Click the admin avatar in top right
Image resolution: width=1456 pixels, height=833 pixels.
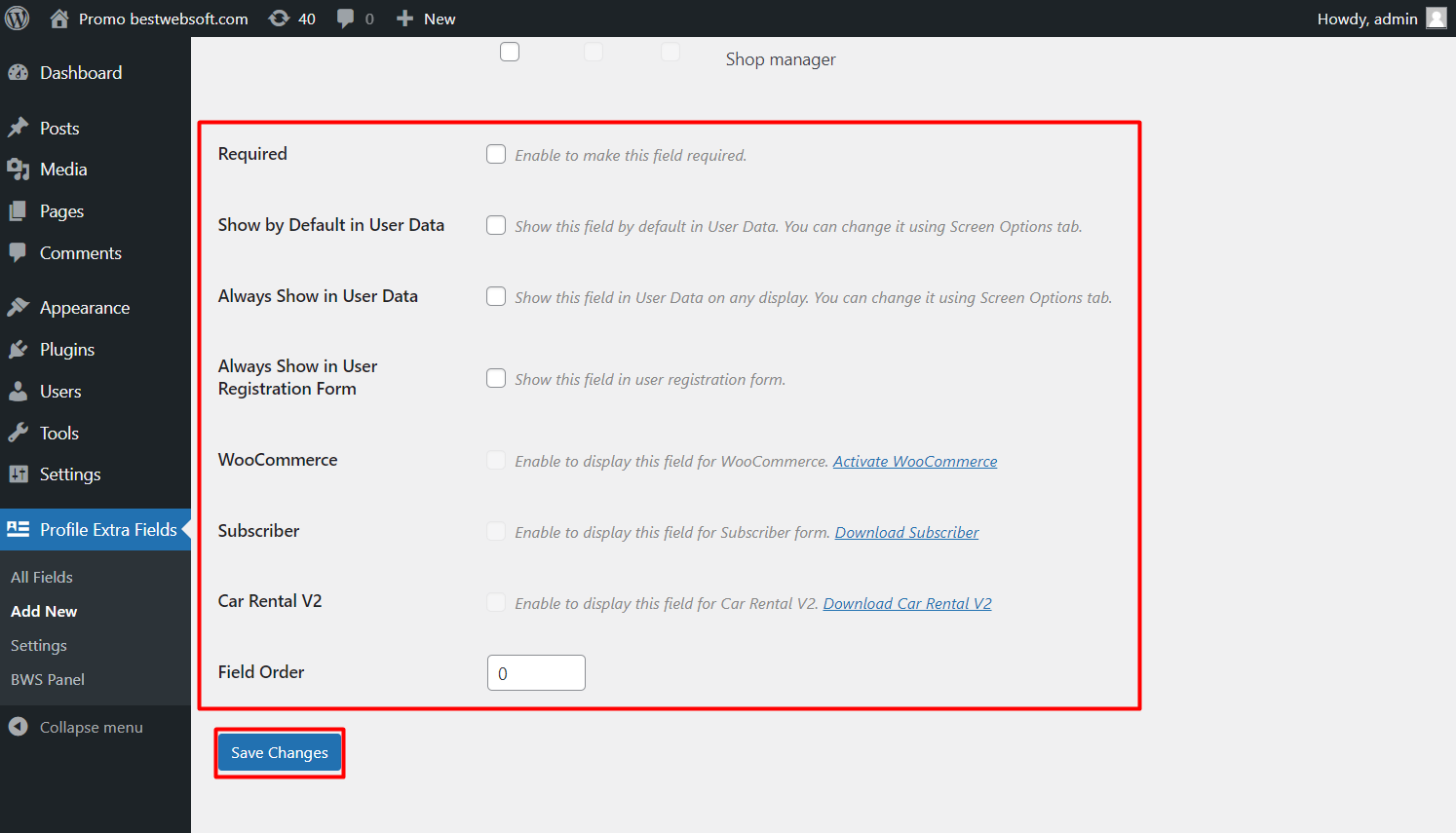point(1437,18)
